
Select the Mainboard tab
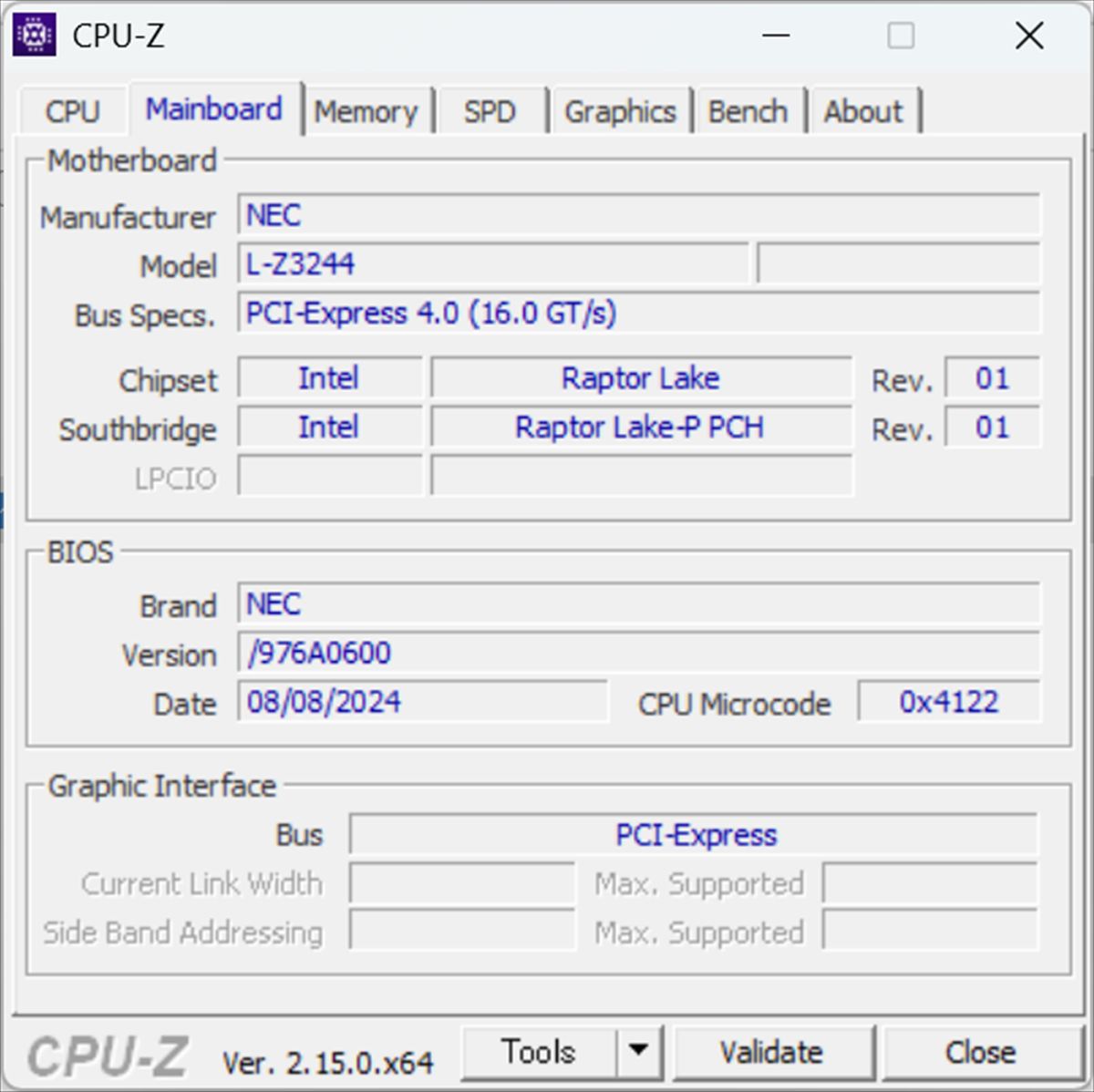214,109
